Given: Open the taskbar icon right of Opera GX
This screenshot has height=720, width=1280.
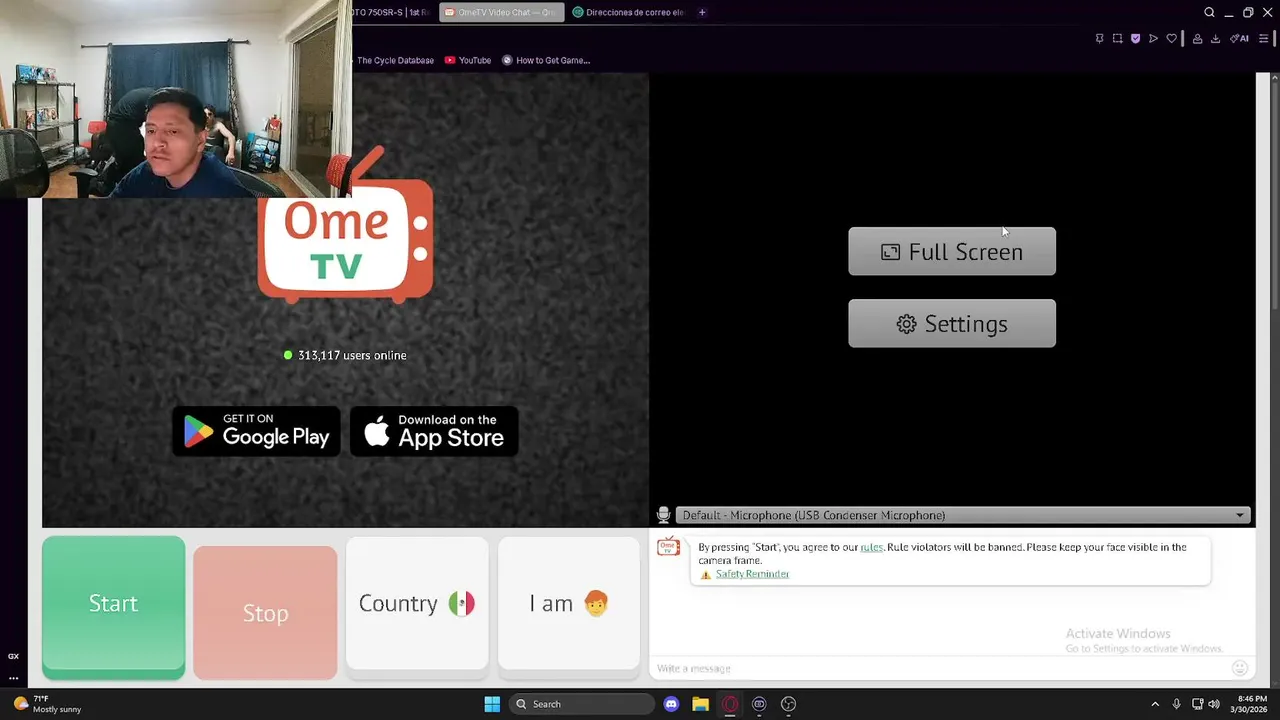Looking at the screenshot, I should pos(759,704).
